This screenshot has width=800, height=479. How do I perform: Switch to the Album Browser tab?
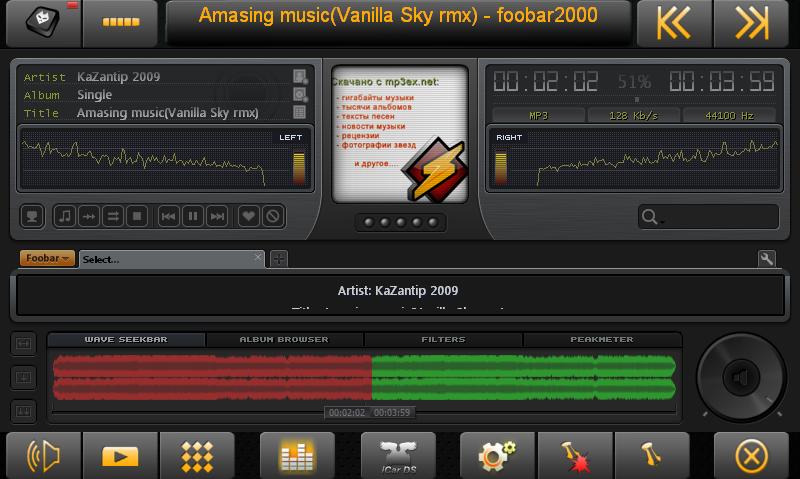[x=284, y=340]
